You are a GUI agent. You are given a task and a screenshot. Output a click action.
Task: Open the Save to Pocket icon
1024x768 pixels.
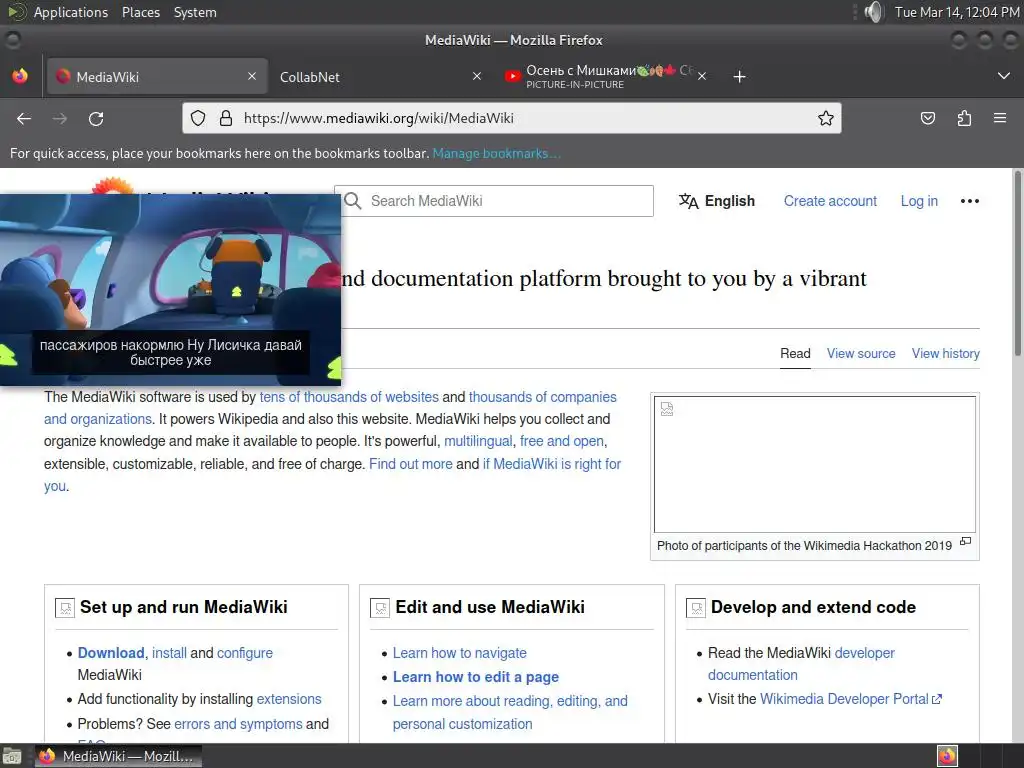[x=928, y=118]
